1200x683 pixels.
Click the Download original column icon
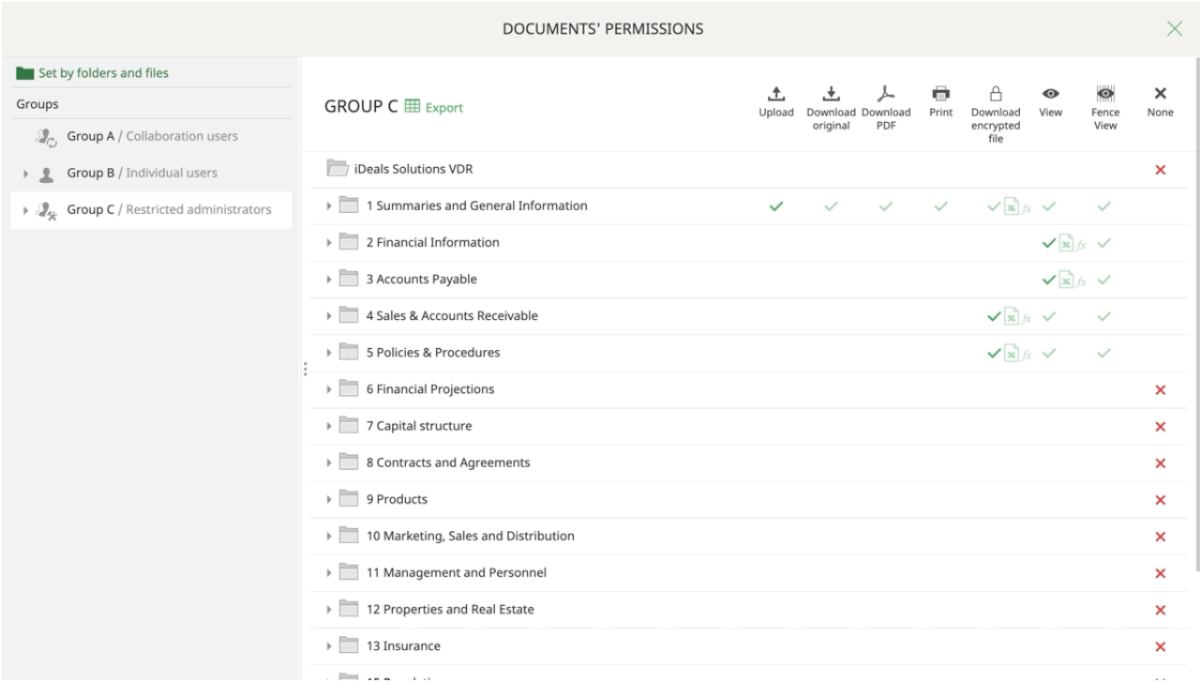pos(832,94)
